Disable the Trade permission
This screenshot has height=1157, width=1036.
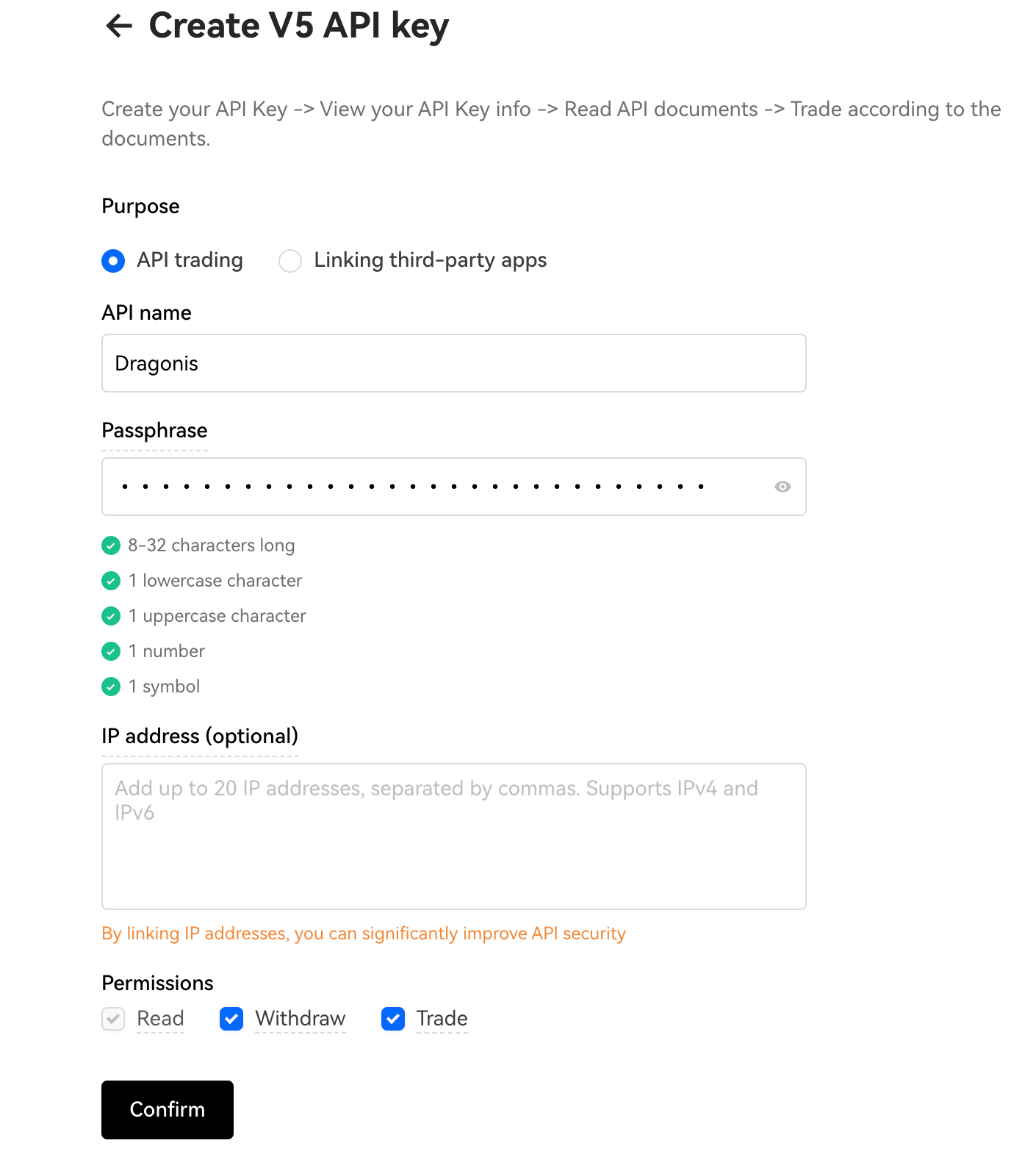tap(392, 1019)
